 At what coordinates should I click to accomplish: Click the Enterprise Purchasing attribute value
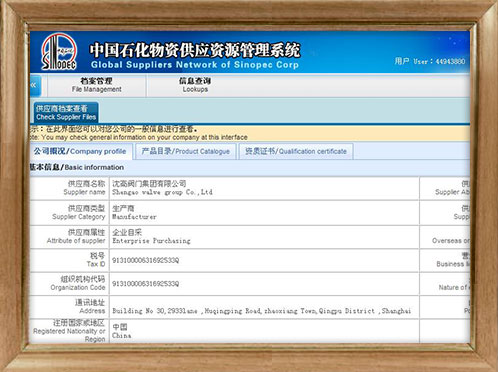[x=151, y=241]
